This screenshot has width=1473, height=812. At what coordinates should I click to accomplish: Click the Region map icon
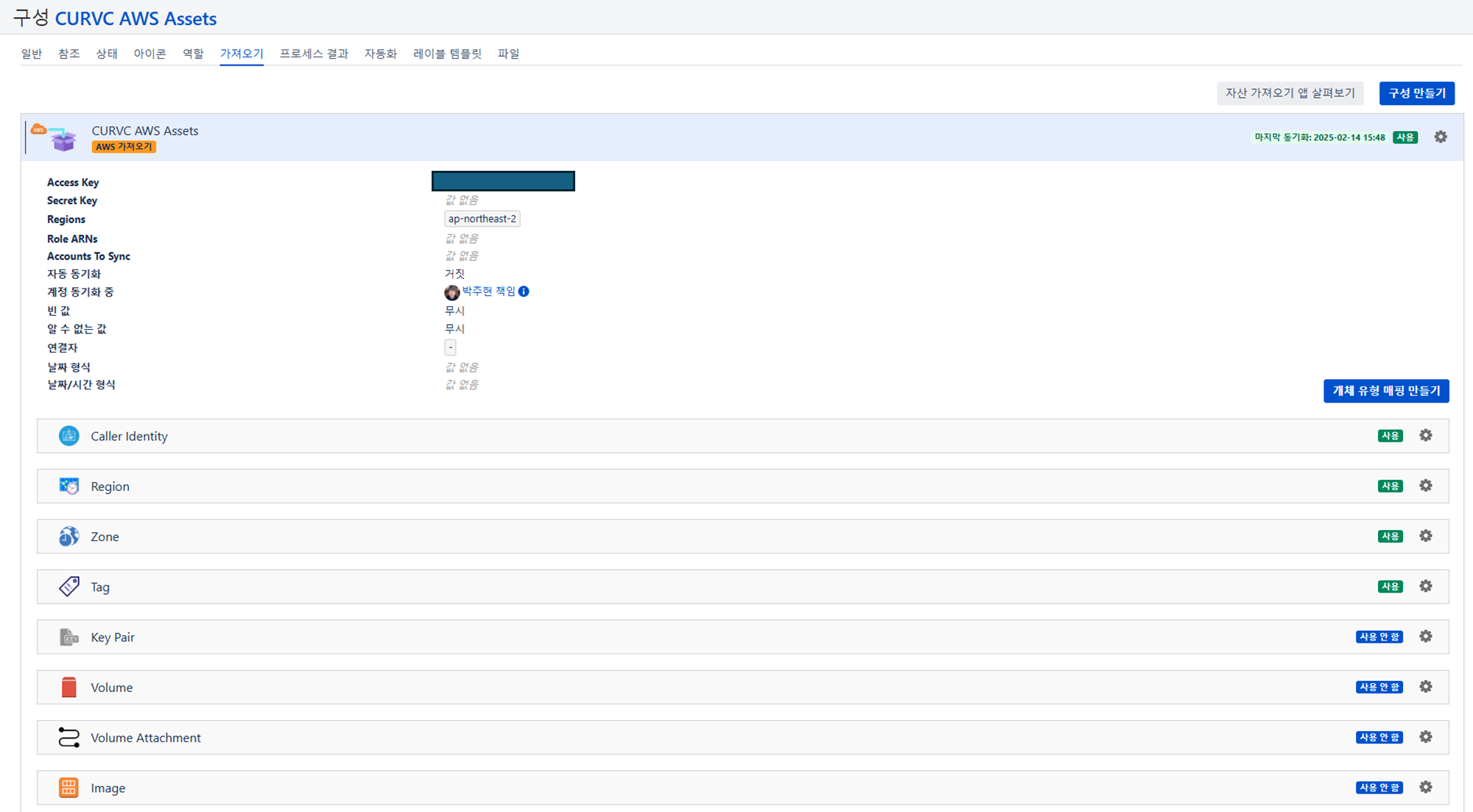point(68,486)
